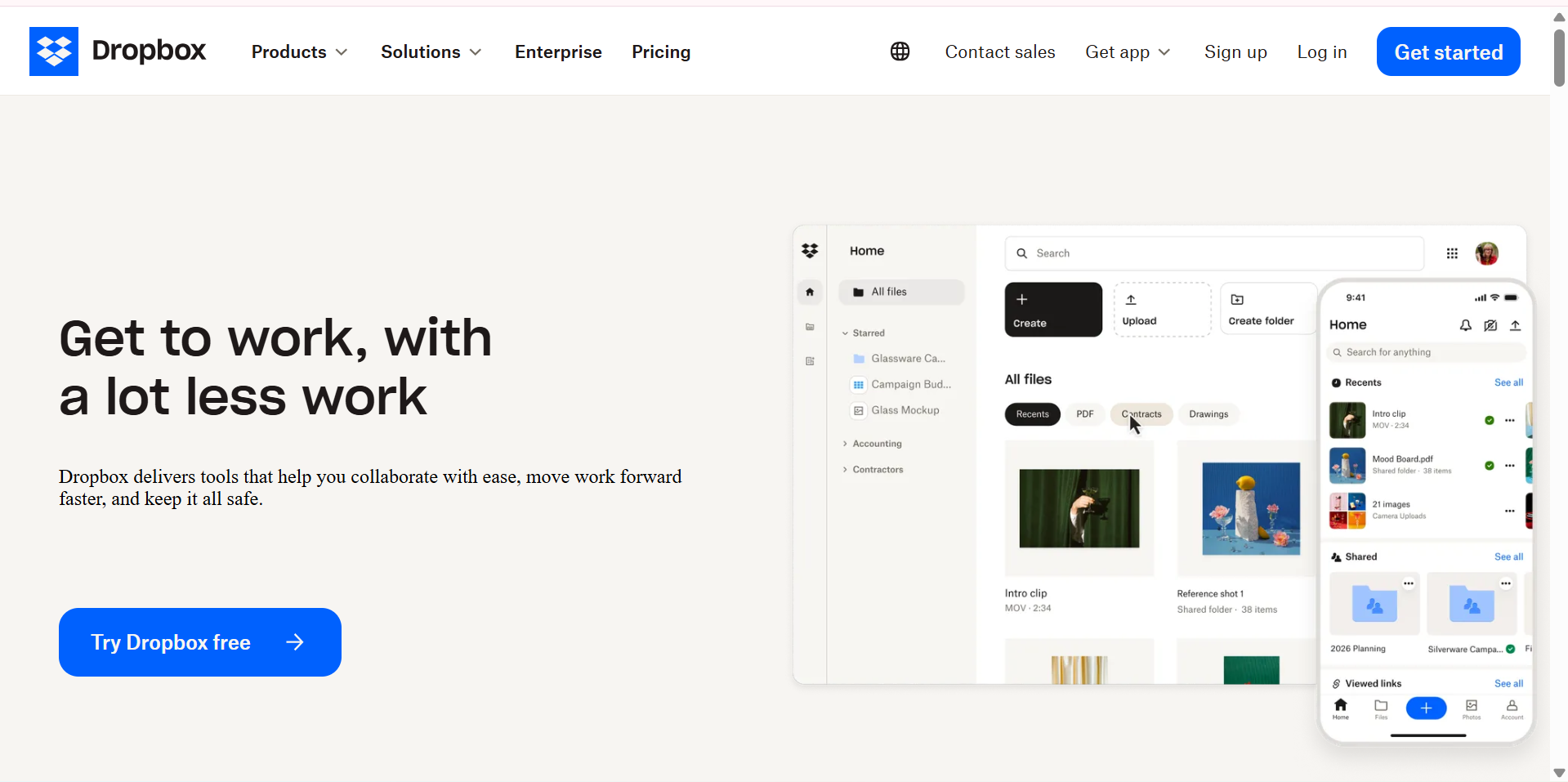The height and width of the screenshot is (782, 1568).
Task: Open the Intro clip thumbnail in phone Recents
Action: click(1347, 420)
